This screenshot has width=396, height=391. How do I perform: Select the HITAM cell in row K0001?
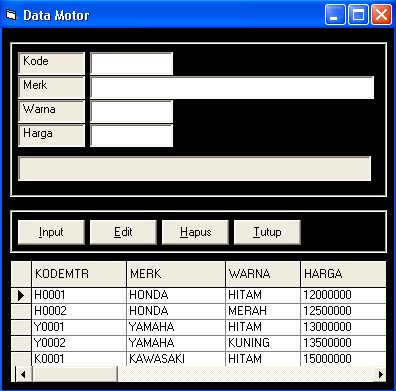(263, 359)
